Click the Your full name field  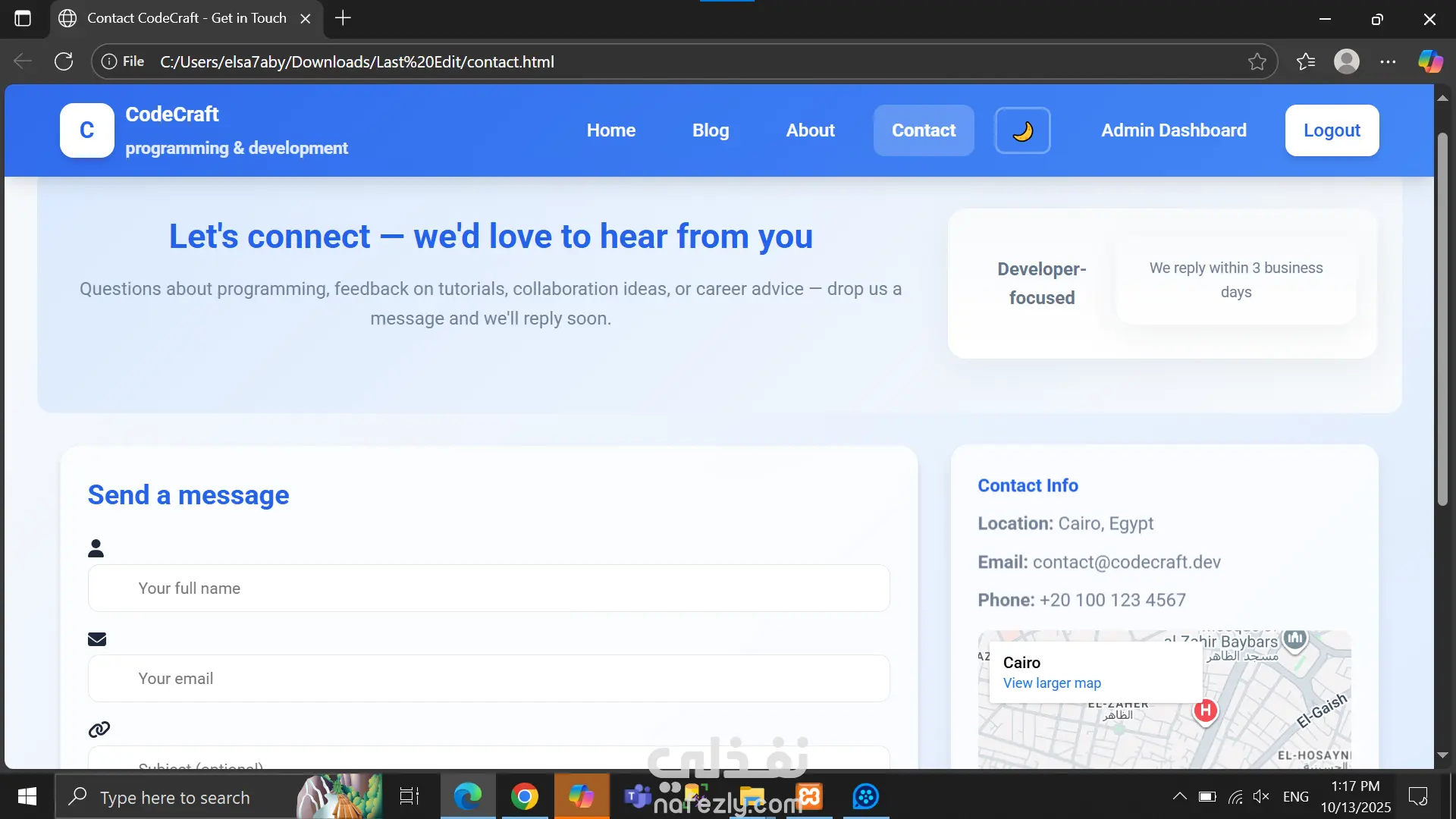pyautogui.click(x=488, y=588)
